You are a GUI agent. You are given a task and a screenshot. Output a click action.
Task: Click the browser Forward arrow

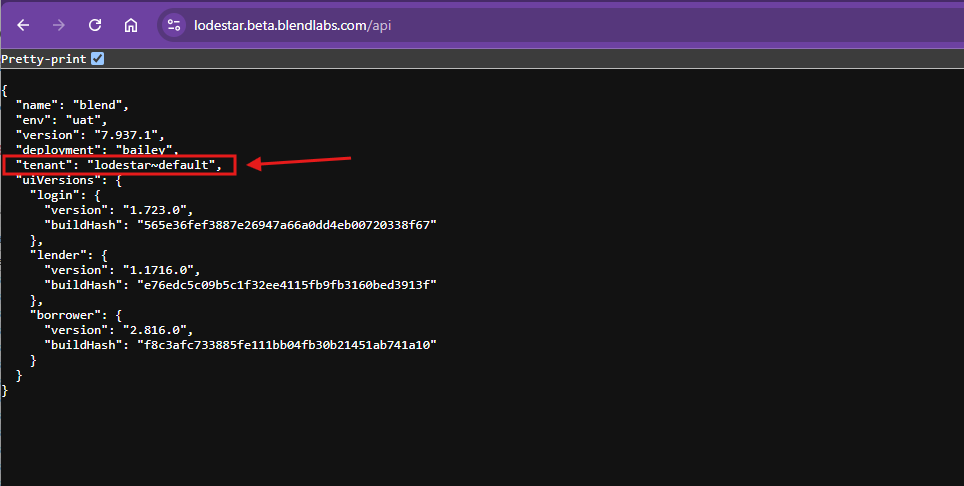point(59,25)
